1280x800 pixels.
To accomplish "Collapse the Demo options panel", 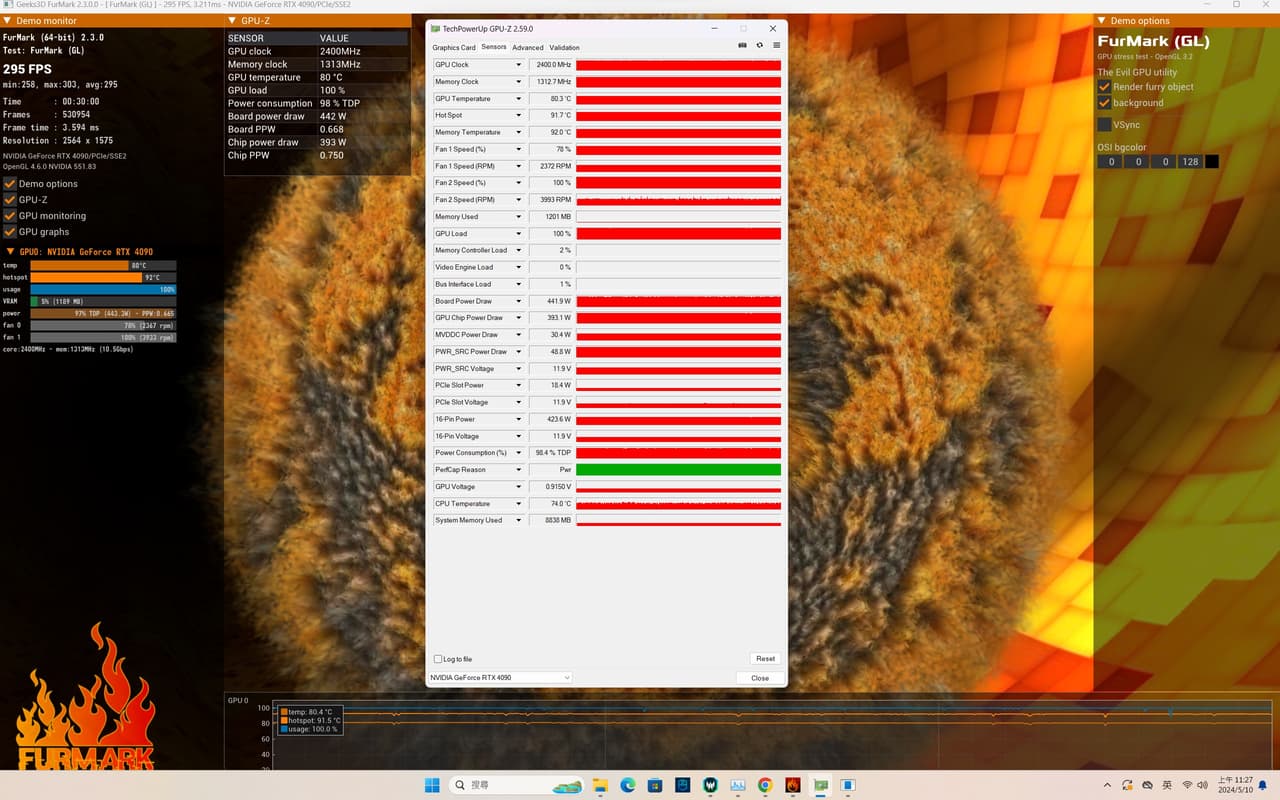I will pyautogui.click(x=1102, y=21).
